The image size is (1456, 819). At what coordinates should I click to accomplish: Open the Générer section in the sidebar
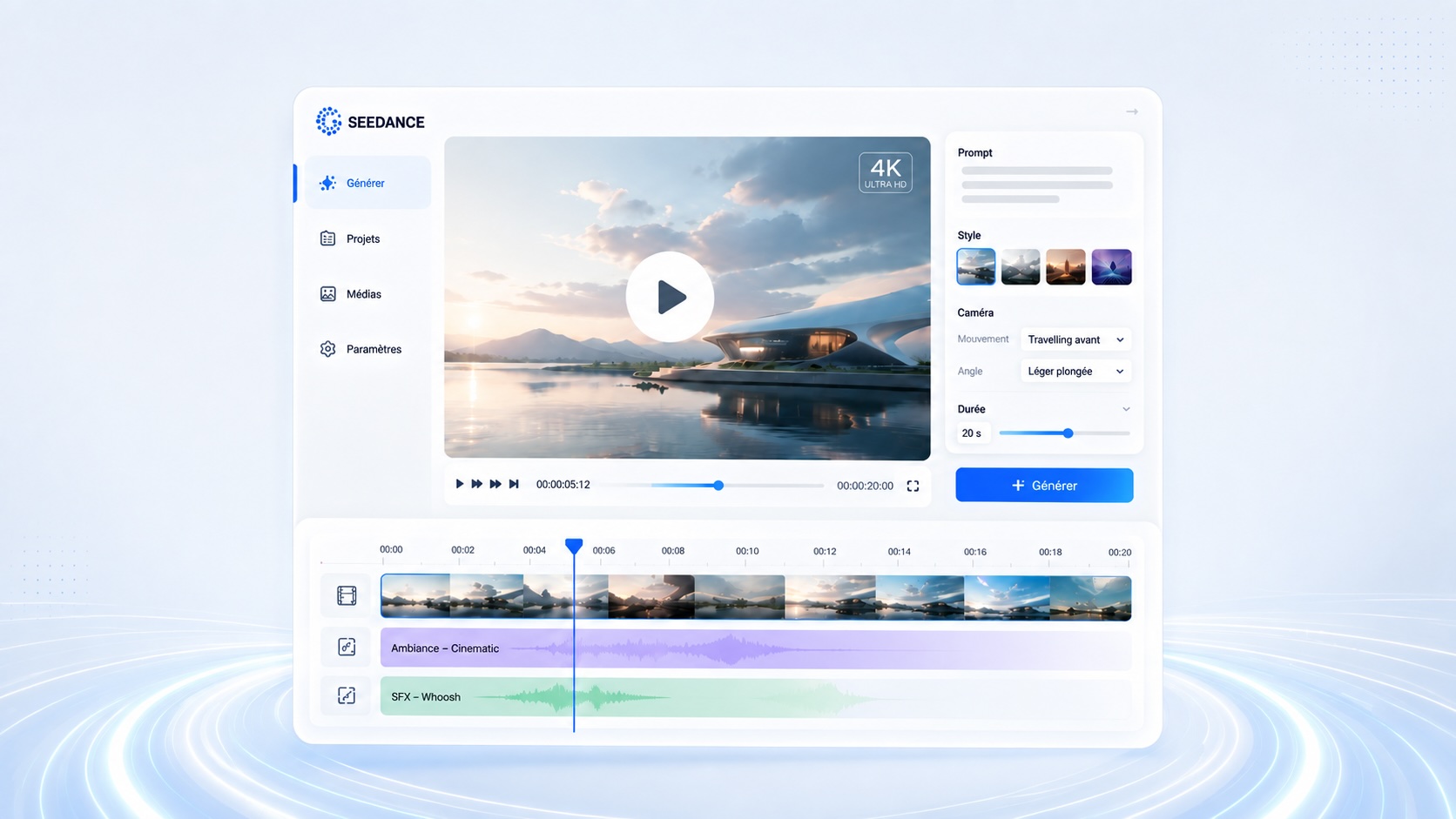367,183
